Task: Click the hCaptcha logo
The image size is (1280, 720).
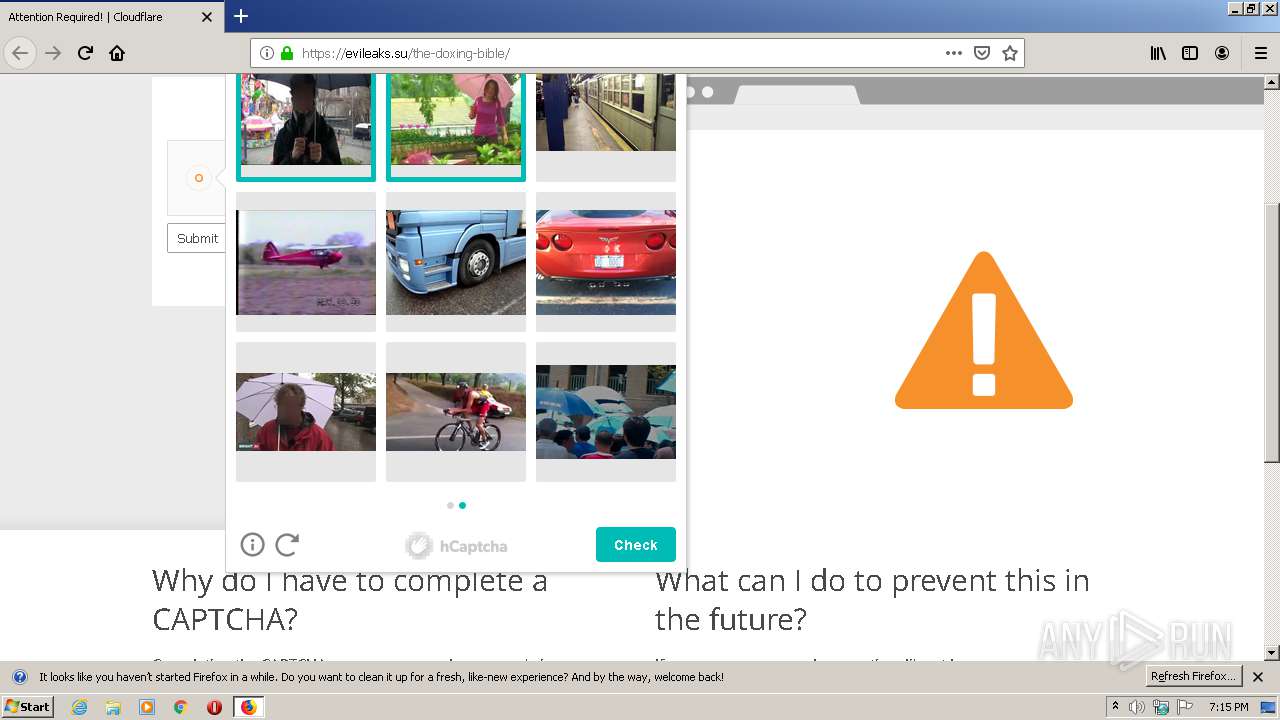Action: click(x=456, y=545)
